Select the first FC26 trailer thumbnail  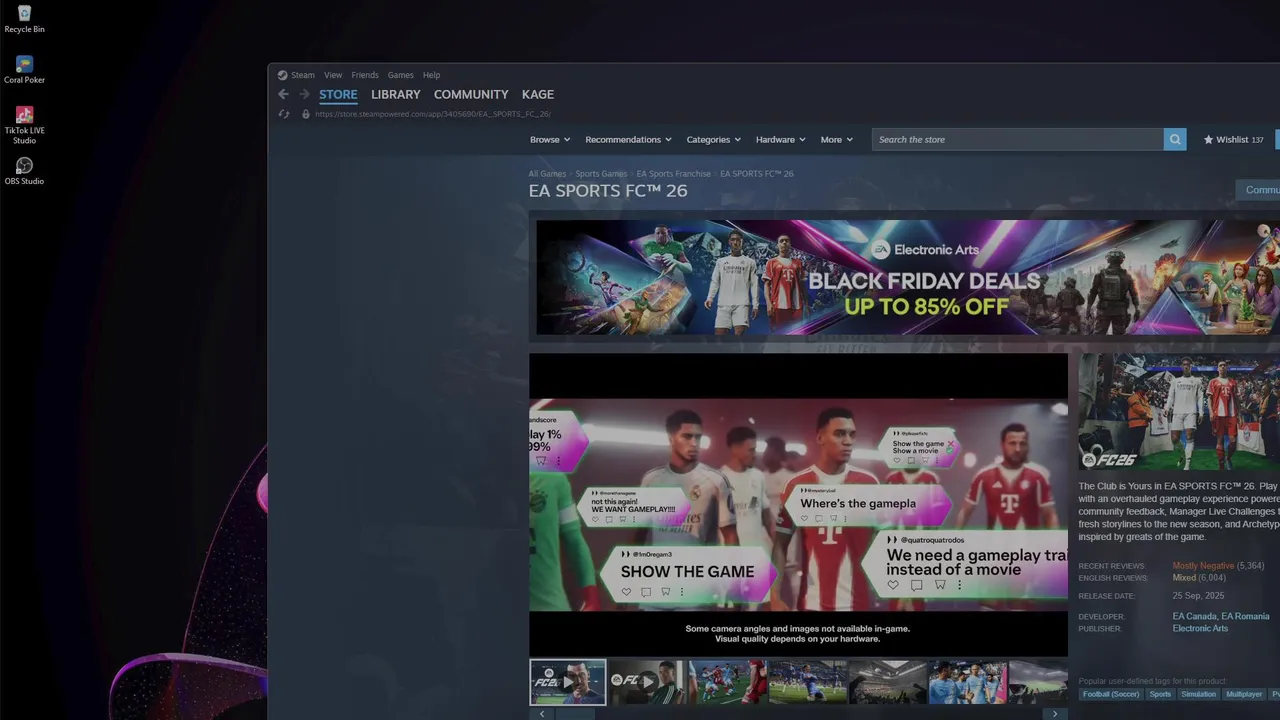click(x=567, y=682)
